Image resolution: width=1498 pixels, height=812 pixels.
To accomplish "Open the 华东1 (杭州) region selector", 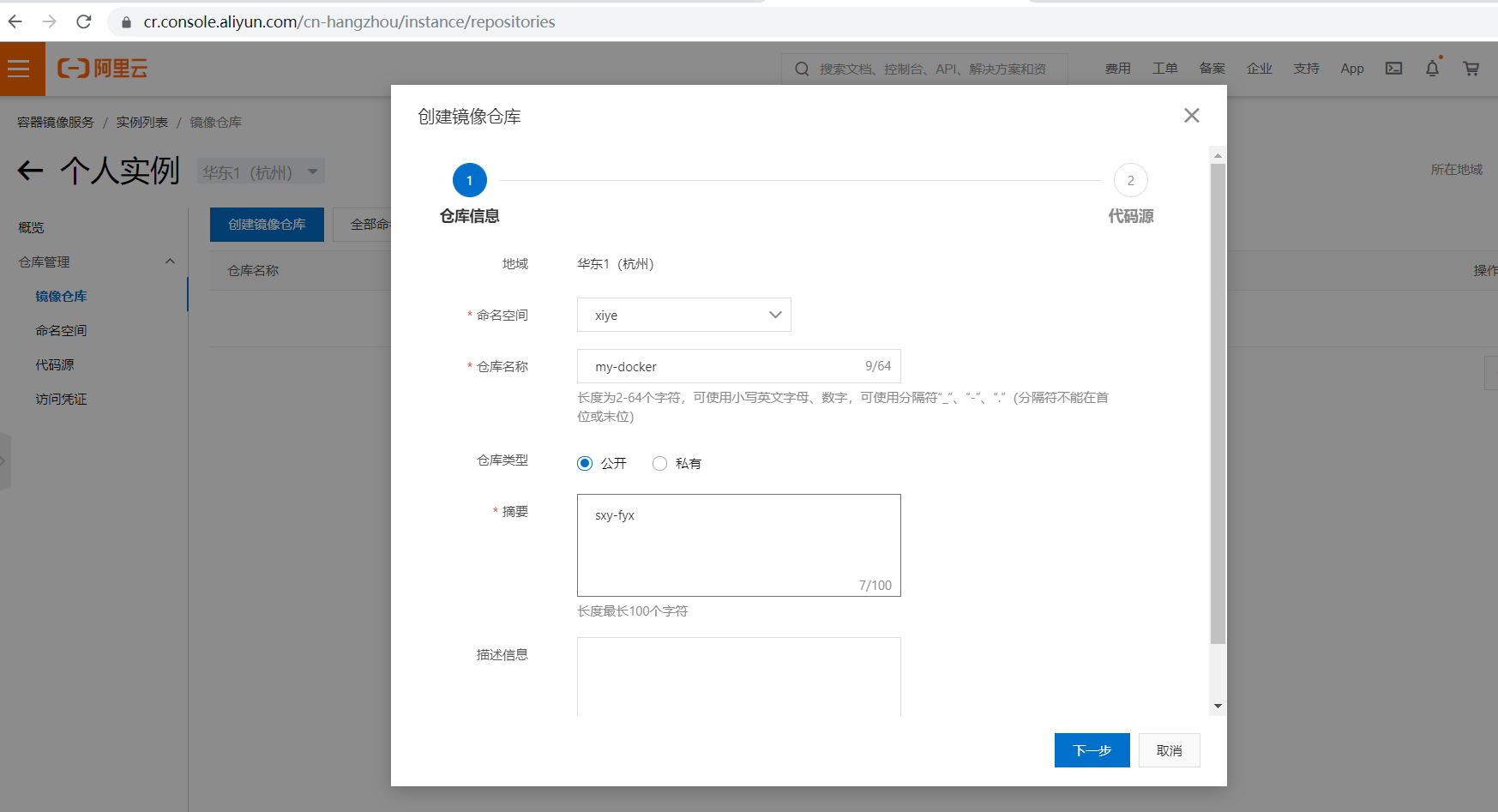I will (260, 172).
